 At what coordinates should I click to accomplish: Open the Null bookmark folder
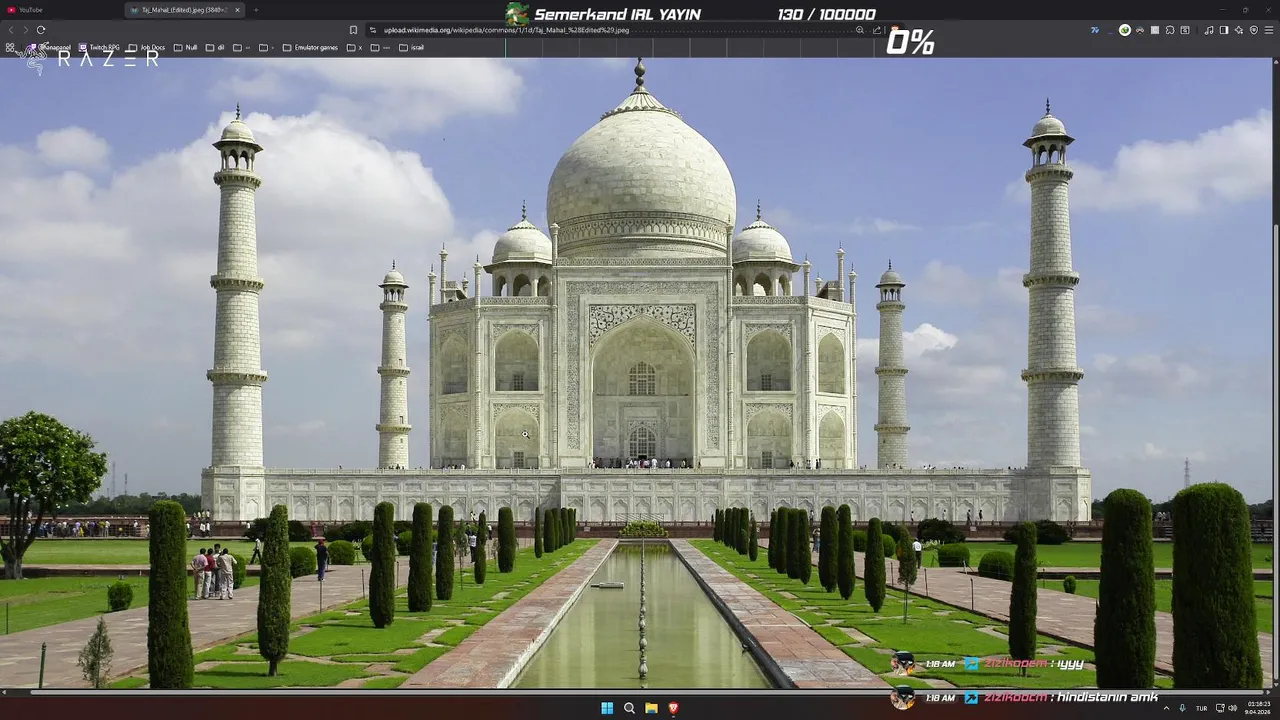[185, 47]
